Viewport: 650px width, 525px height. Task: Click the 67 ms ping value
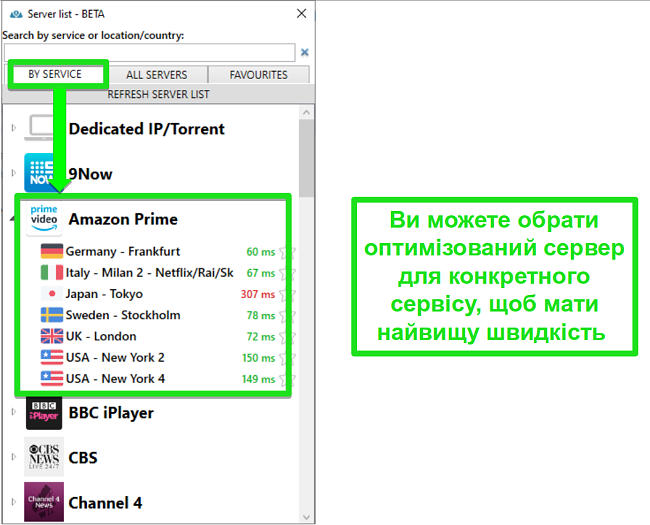tap(261, 273)
